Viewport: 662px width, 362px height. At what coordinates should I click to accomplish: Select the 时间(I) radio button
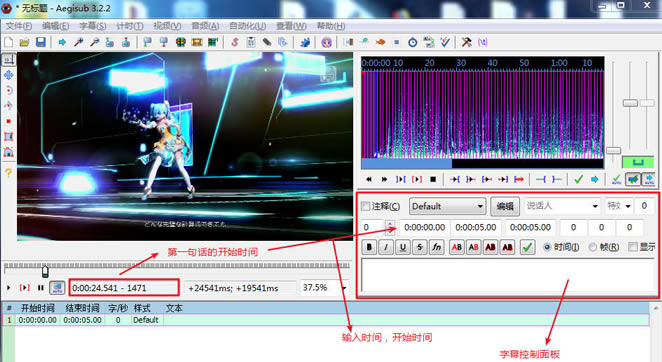coord(547,247)
